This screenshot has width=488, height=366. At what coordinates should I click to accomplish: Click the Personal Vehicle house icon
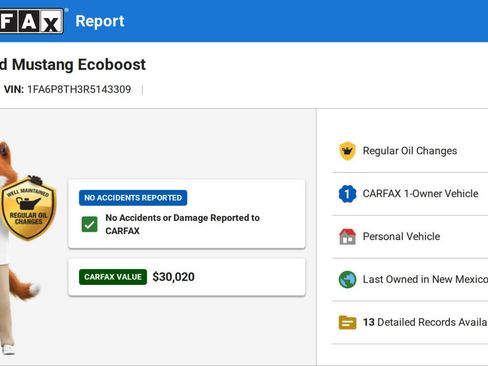[x=347, y=237]
